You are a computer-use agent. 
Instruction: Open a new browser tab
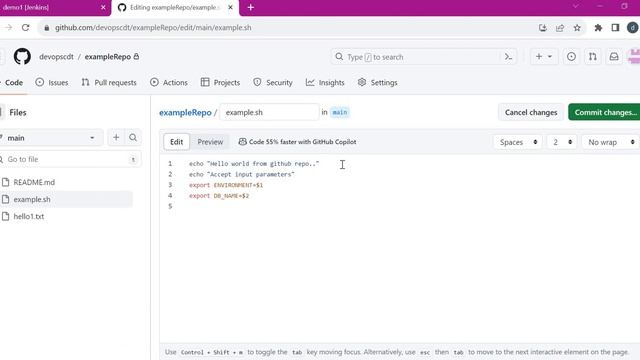(251, 7)
